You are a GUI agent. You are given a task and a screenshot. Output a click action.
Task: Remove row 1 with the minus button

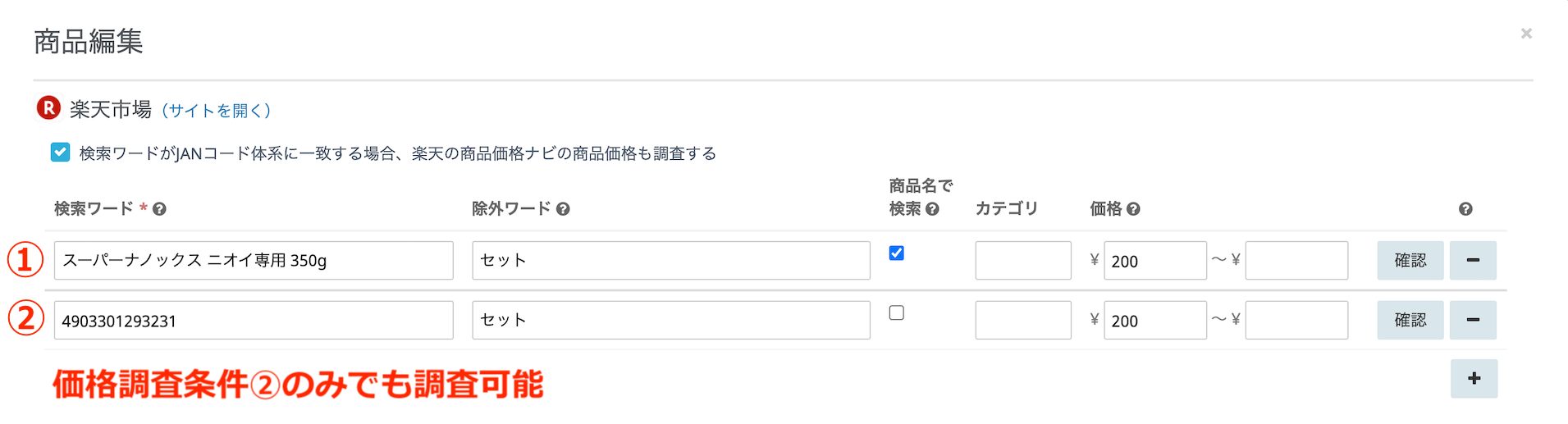[1473, 260]
